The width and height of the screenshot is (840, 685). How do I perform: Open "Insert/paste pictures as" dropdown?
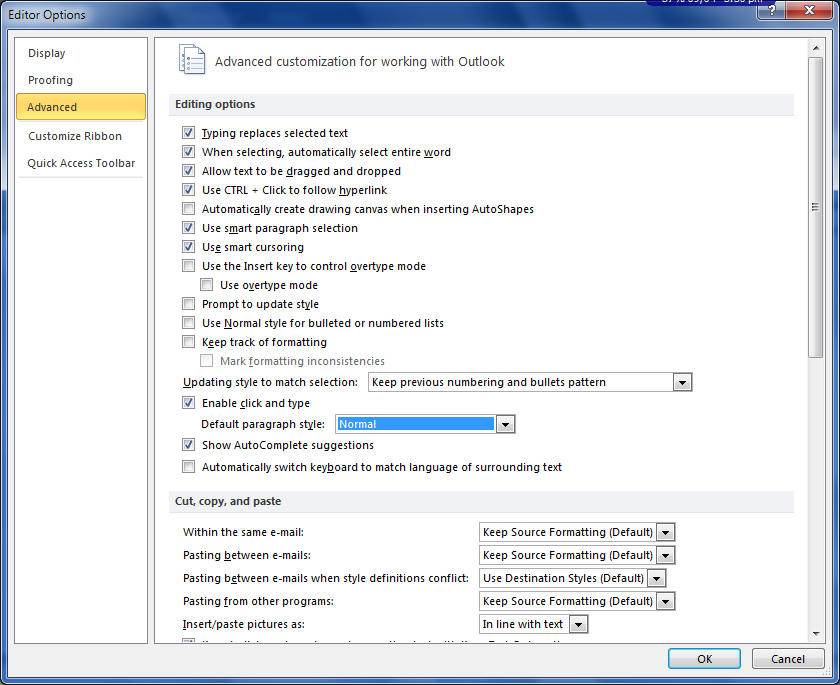click(x=578, y=624)
